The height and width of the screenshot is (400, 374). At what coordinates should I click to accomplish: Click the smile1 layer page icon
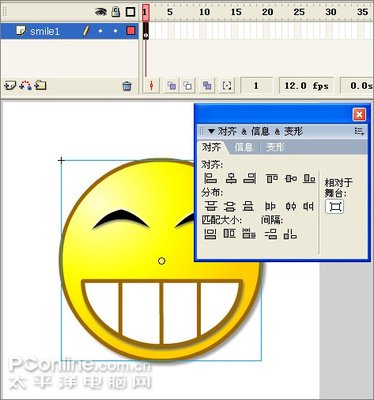pyautogui.click(x=21, y=31)
